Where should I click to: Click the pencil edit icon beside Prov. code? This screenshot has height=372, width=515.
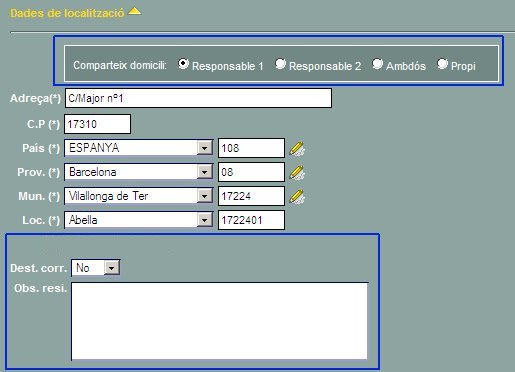(297, 173)
